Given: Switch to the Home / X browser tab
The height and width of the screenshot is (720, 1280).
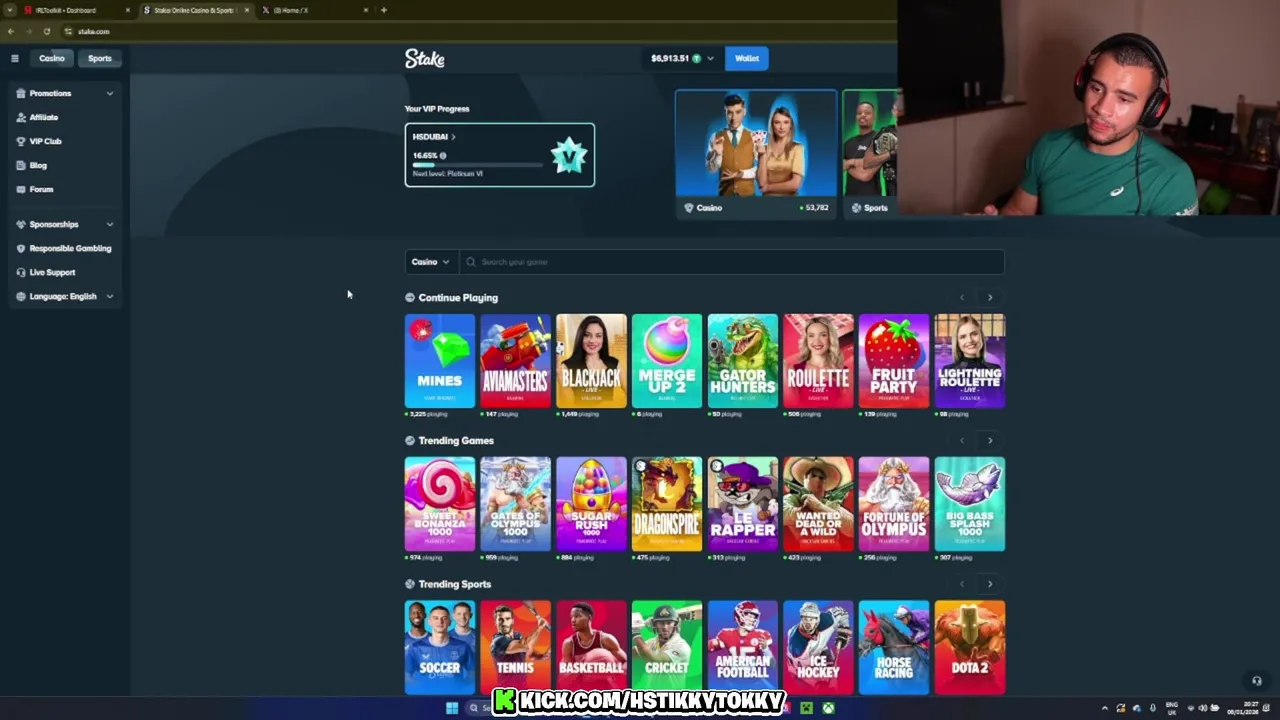Looking at the screenshot, I should click(x=313, y=10).
